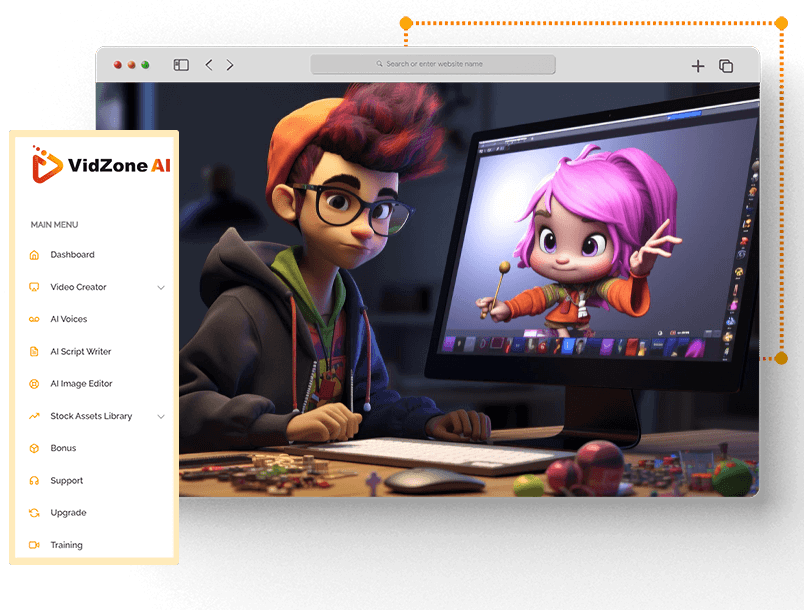Expand the Video Creator submenu chevron
Screen dimensions: 804x610
coord(161,288)
